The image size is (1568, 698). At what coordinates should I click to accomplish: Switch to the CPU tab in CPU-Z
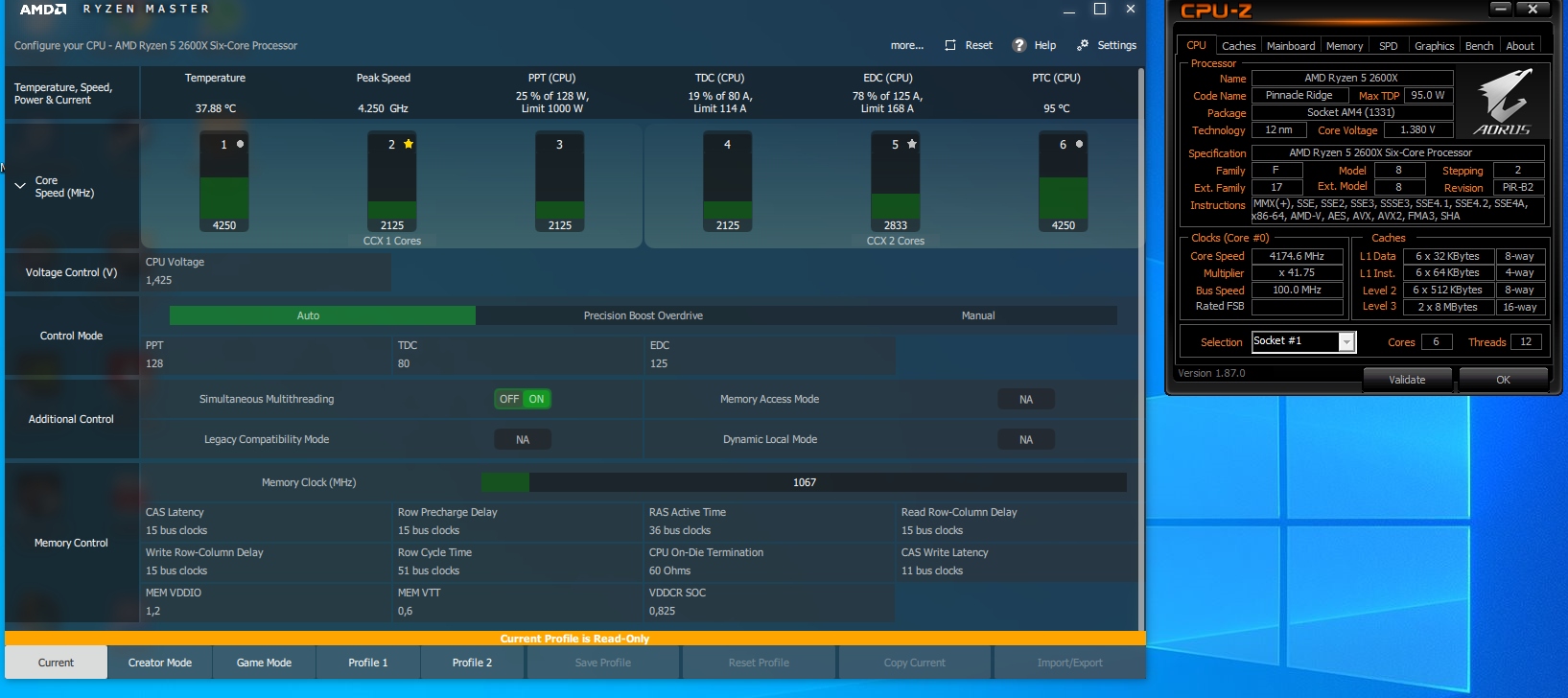coord(1196,45)
